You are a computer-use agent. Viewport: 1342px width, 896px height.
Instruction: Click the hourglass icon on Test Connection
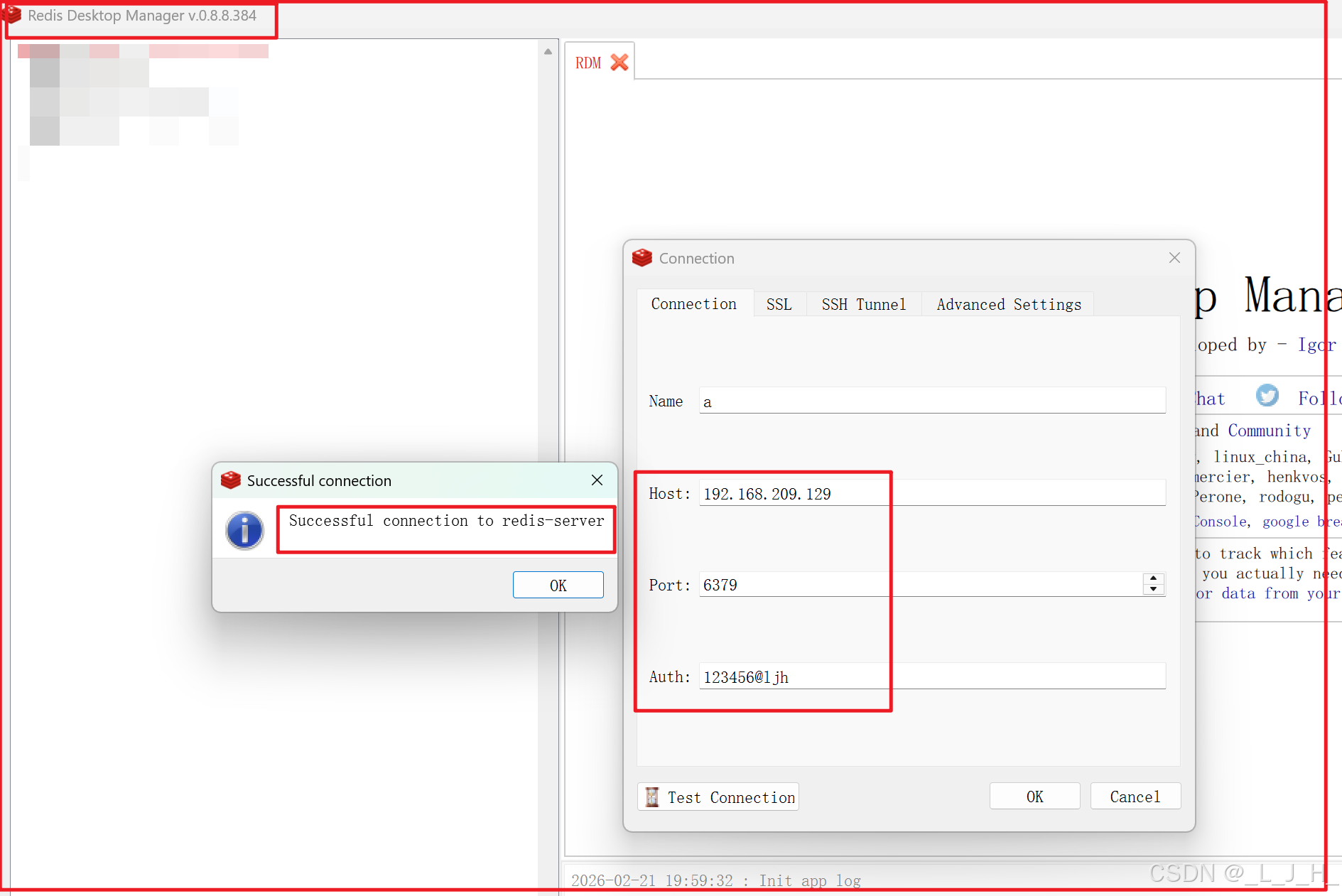coord(652,797)
